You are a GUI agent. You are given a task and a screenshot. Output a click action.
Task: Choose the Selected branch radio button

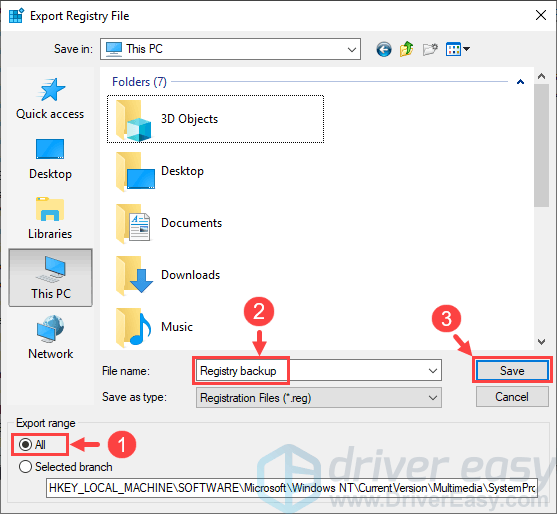(x=66, y=467)
